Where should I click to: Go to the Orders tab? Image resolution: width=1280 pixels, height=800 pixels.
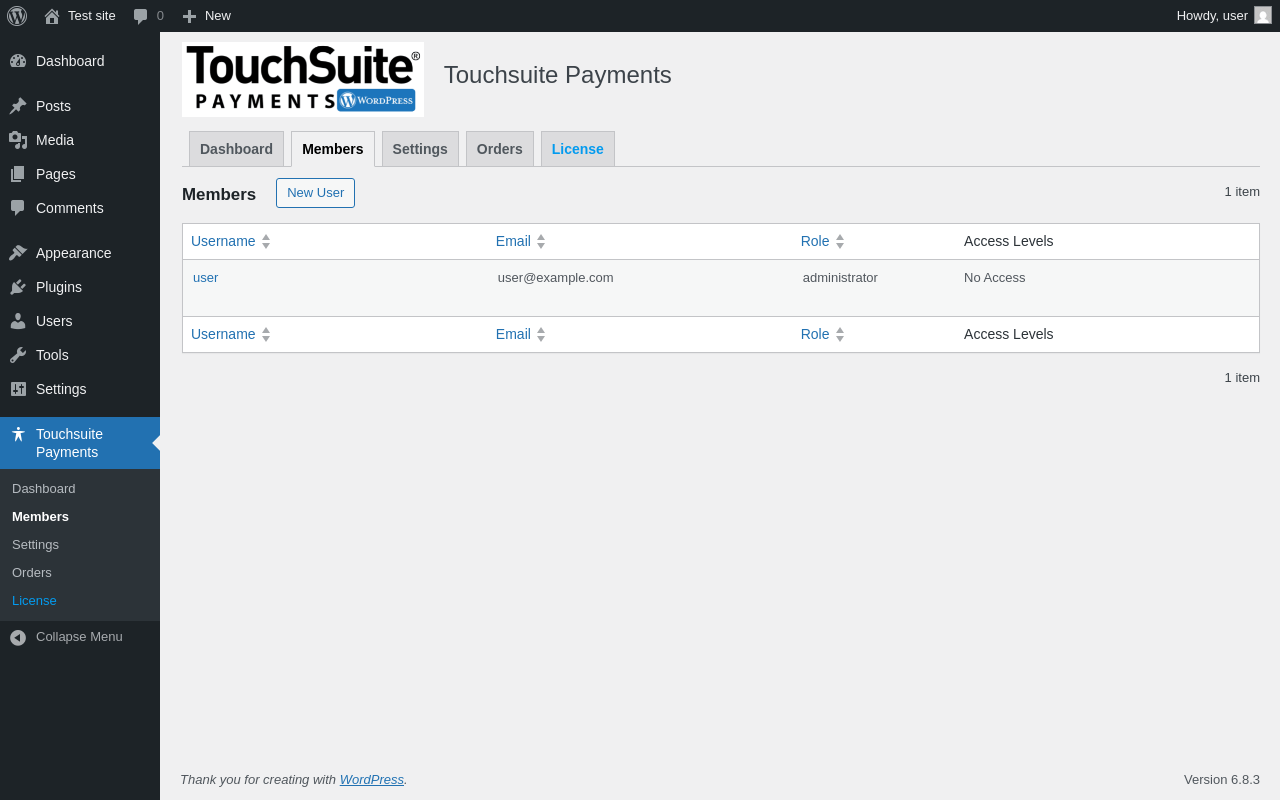click(x=500, y=149)
